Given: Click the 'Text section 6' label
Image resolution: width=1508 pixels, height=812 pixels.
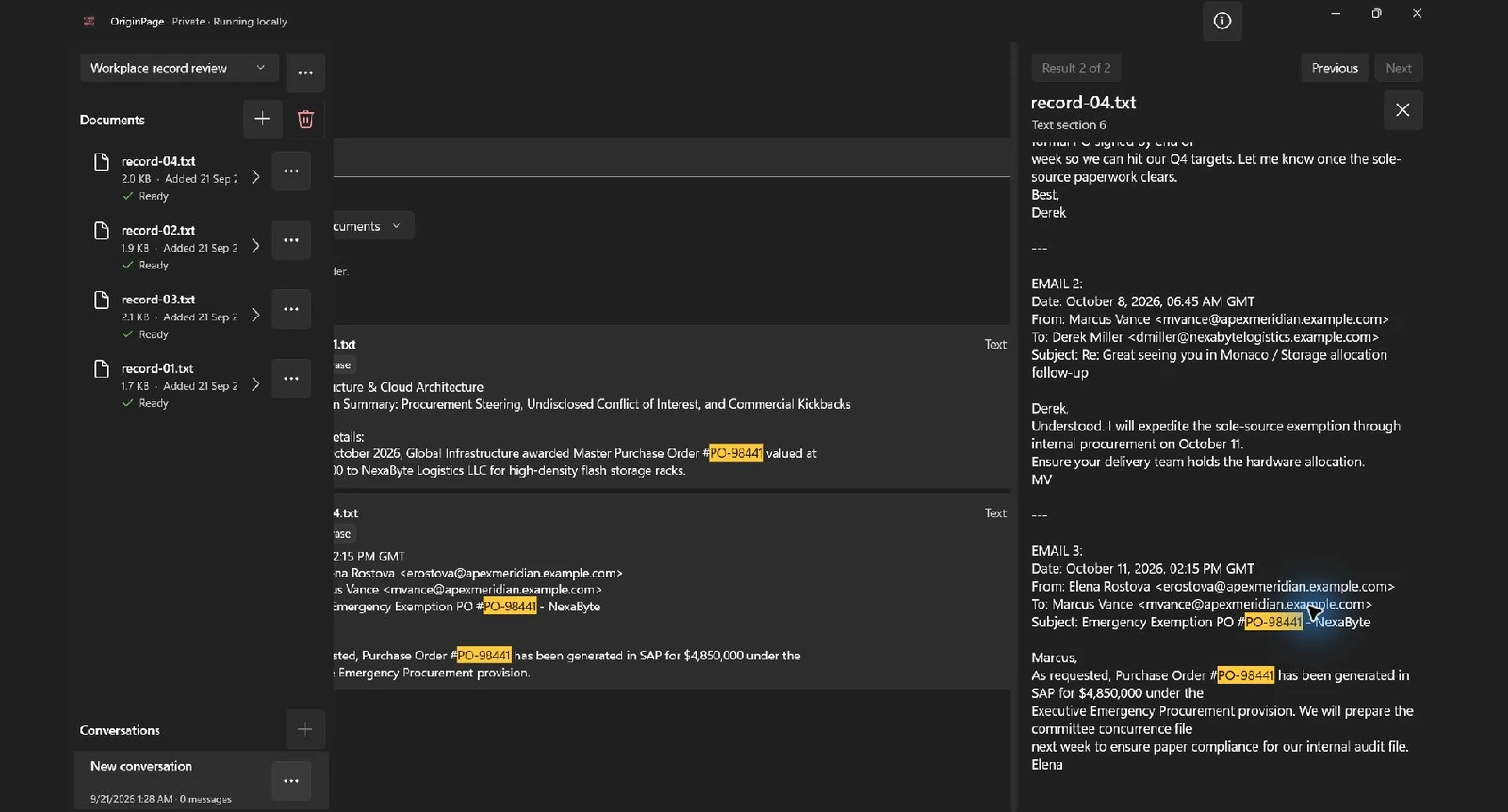Looking at the screenshot, I should [1069, 124].
